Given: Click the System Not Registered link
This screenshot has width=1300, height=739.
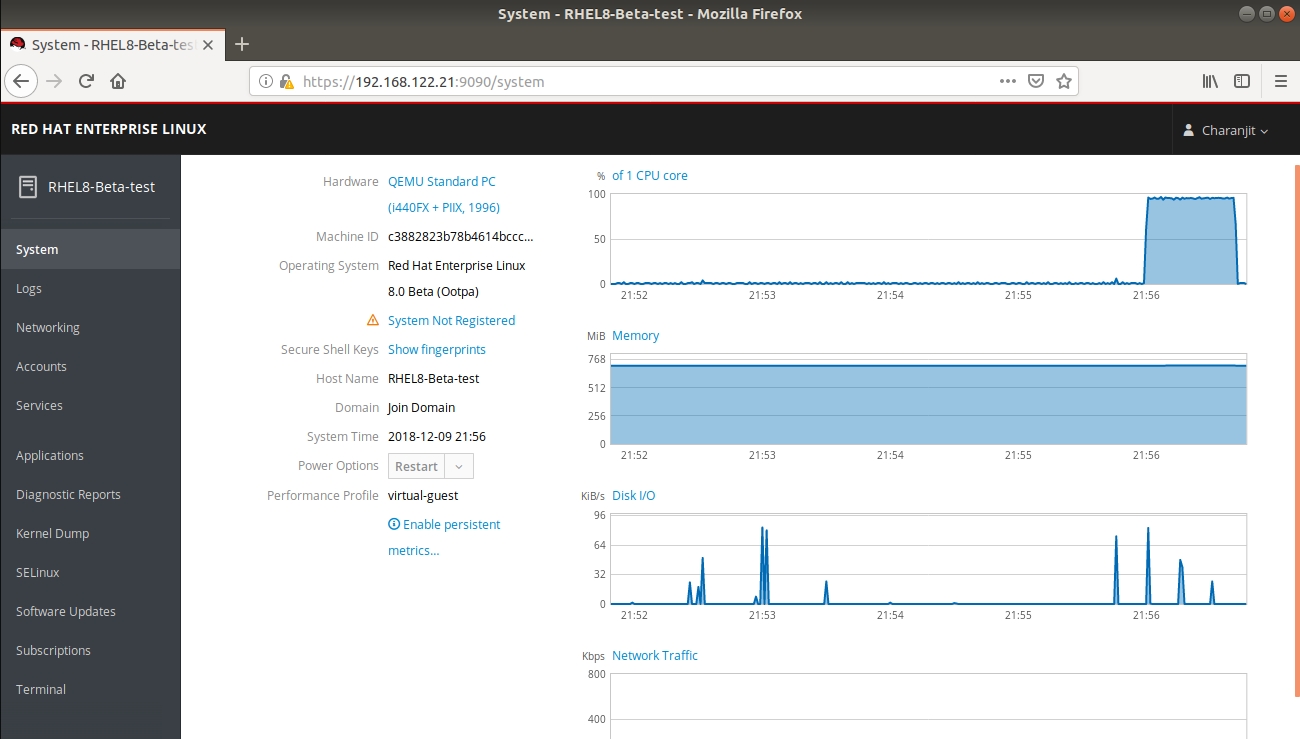Looking at the screenshot, I should click(451, 321).
